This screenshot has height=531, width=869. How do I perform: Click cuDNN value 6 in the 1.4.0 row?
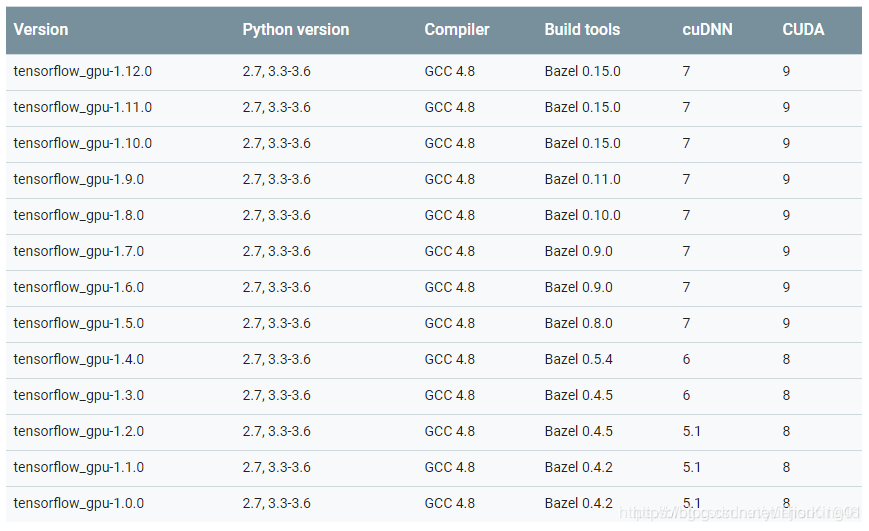(x=686, y=360)
